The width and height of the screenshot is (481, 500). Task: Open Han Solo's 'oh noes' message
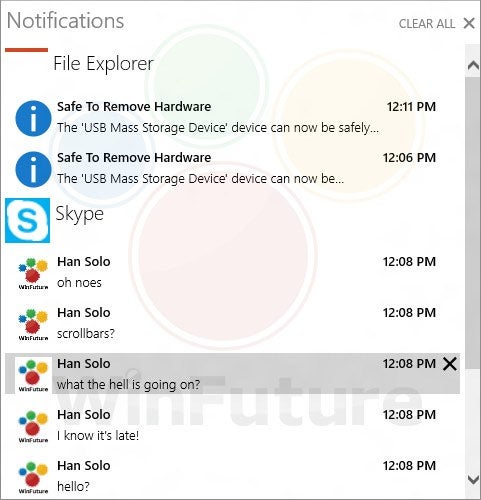[x=232, y=272]
